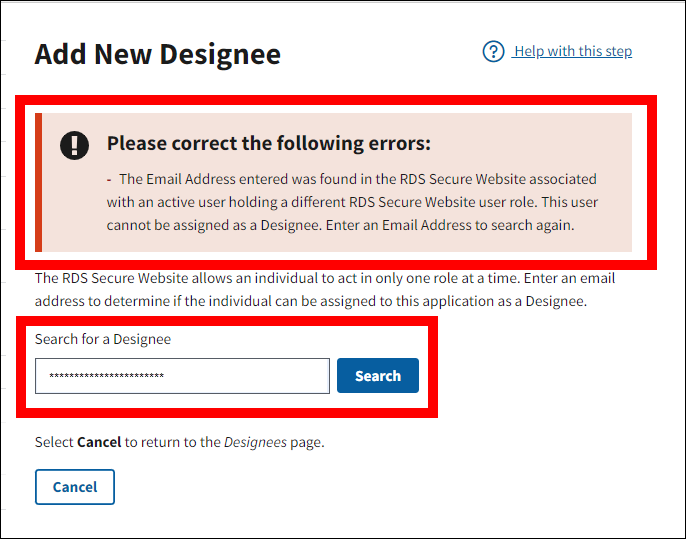The height and width of the screenshot is (539, 686).
Task: Open the "Help with this step" link
Action: point(572,51)
